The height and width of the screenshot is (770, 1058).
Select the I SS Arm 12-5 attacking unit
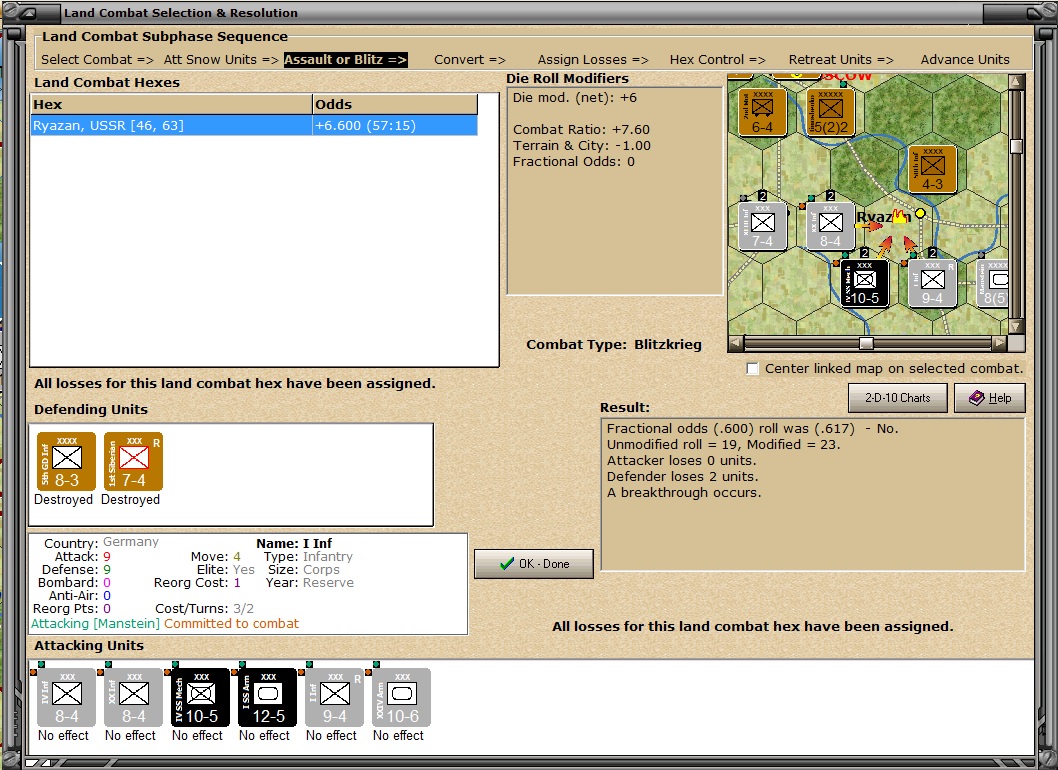(267, 698)
